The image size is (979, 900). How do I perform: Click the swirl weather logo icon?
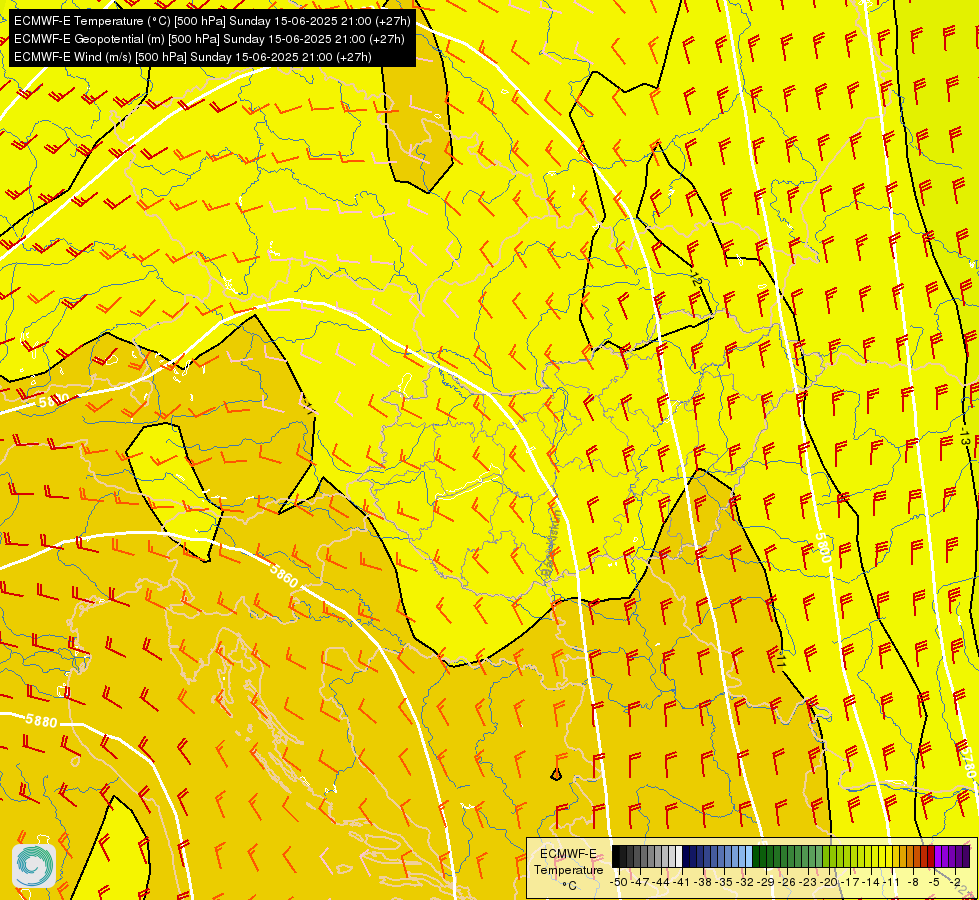34,865
